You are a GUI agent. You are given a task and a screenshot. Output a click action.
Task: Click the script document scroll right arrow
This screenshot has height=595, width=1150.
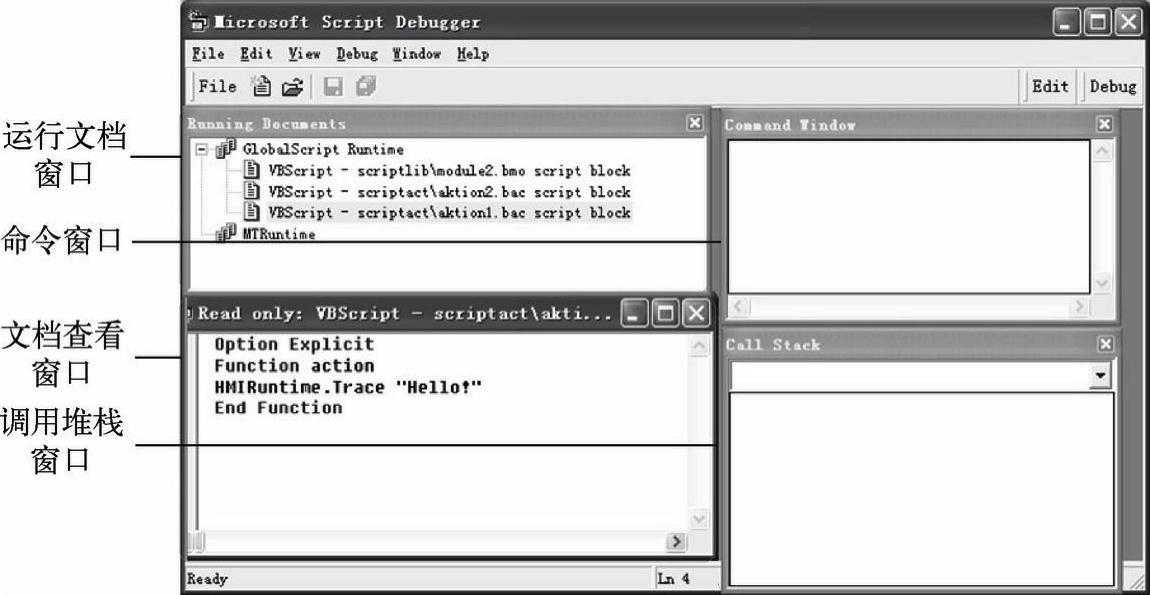click(x=675, y=542)
